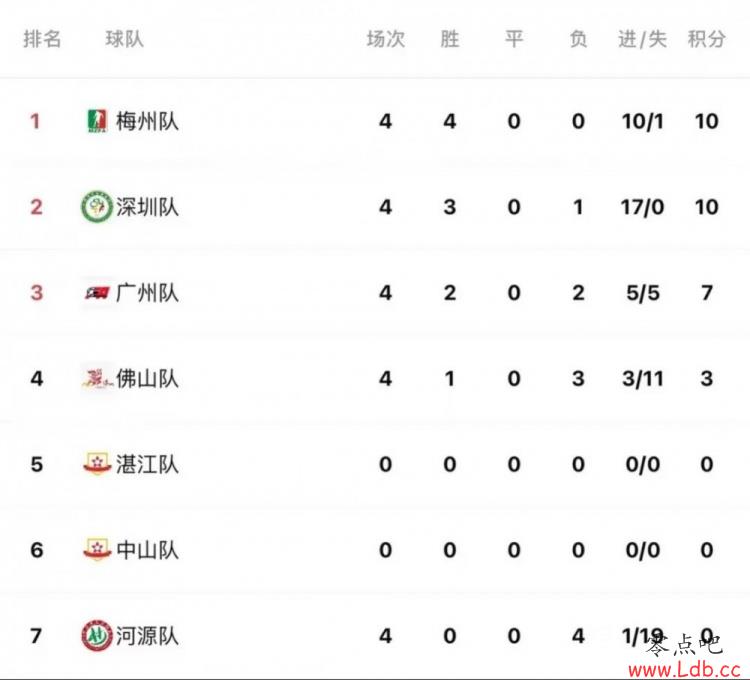
Task: Select the 河源队 team name
Action: coord(147,636)
